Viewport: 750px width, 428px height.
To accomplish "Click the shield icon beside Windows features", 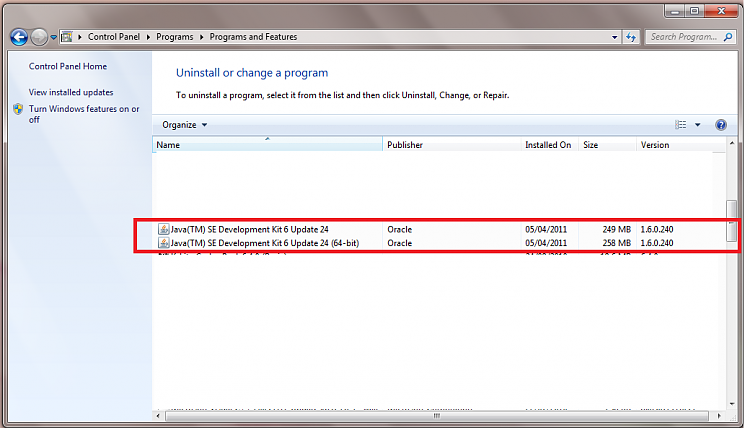I will (18, 109).
